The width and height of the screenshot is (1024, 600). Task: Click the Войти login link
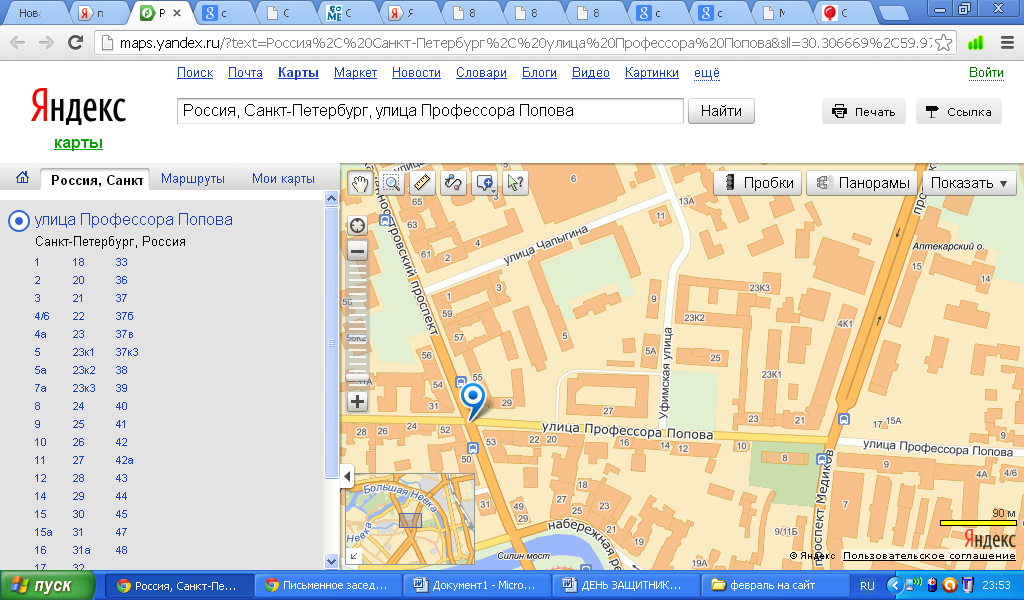(x=986, y=72)
